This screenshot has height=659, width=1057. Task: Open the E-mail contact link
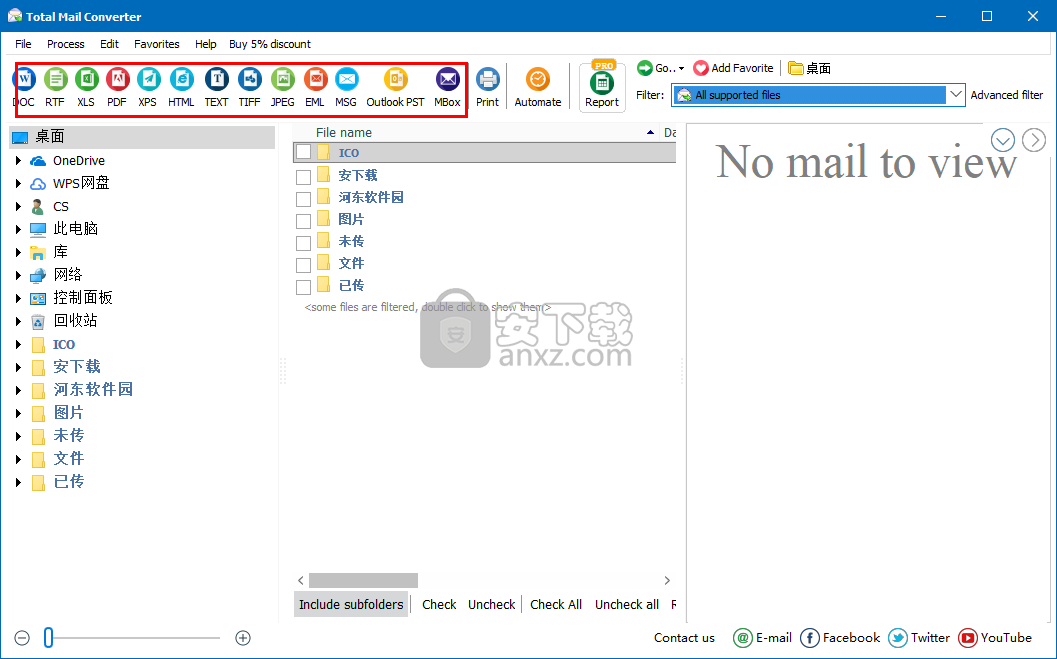762,637
